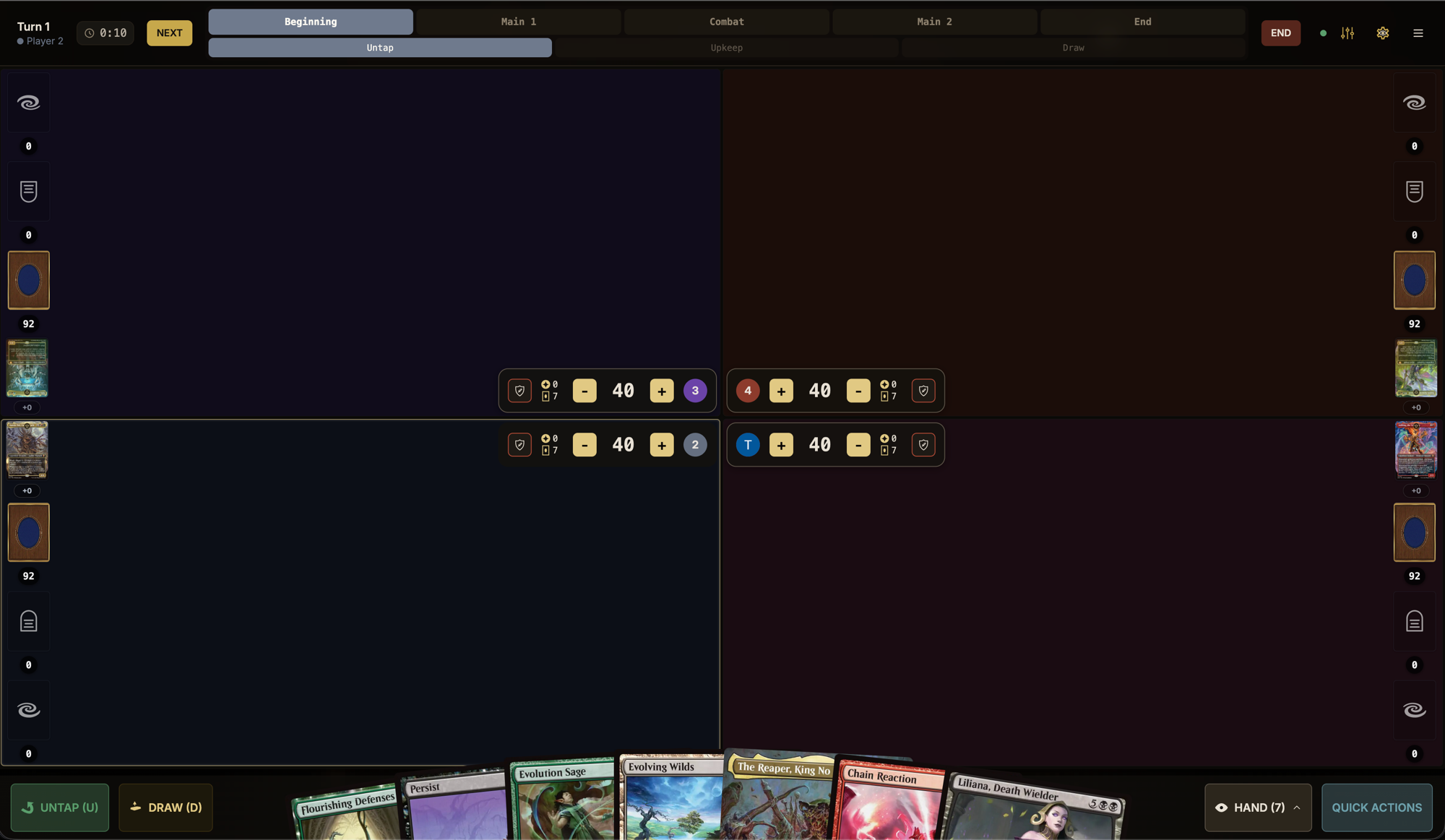The width and height of the screenshot is (1445, 840).
Task: Open the audio mixer sliders panel
Action: coord(1347,33)
